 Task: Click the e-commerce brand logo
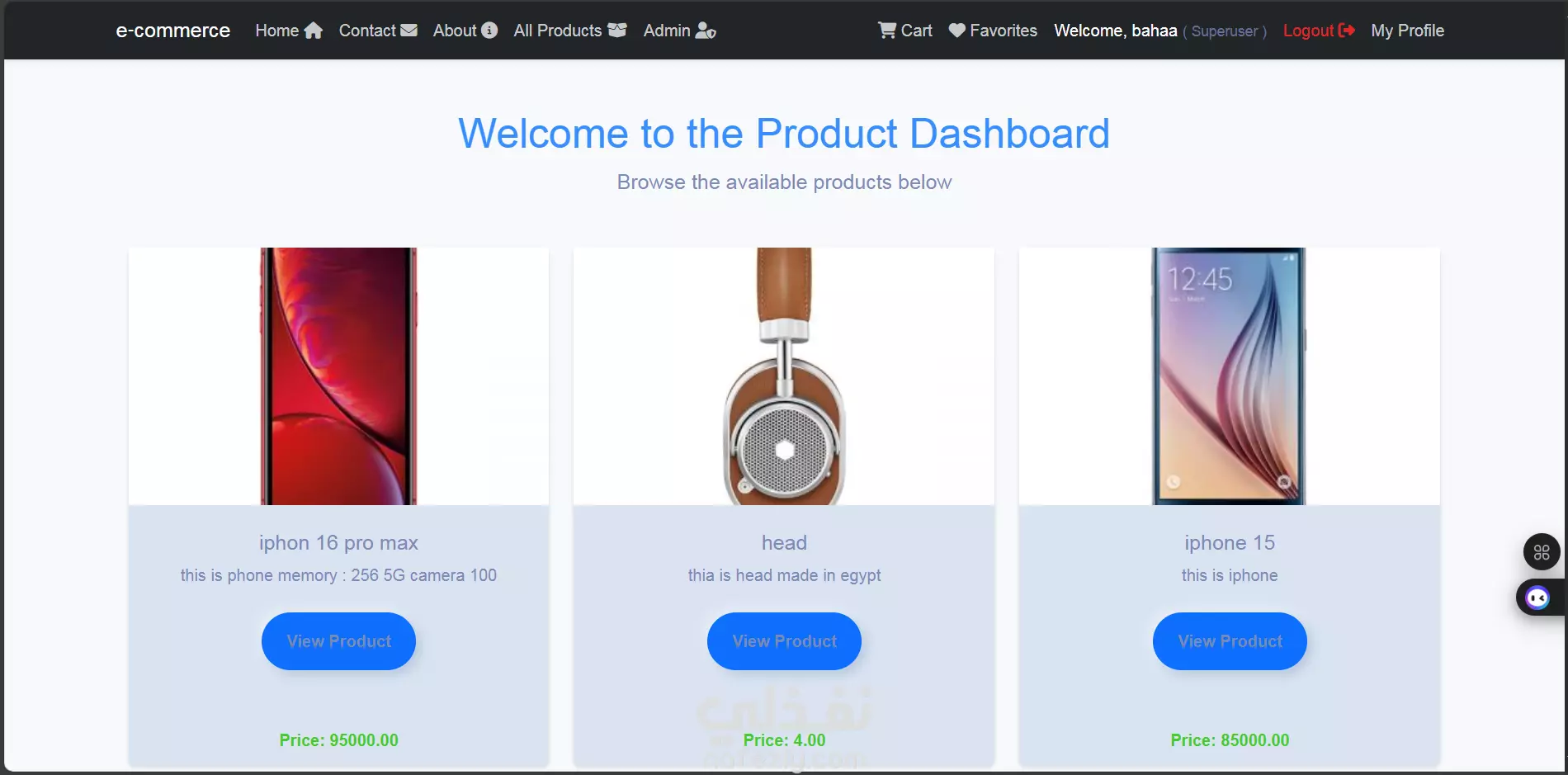click(x=172, y=31)
